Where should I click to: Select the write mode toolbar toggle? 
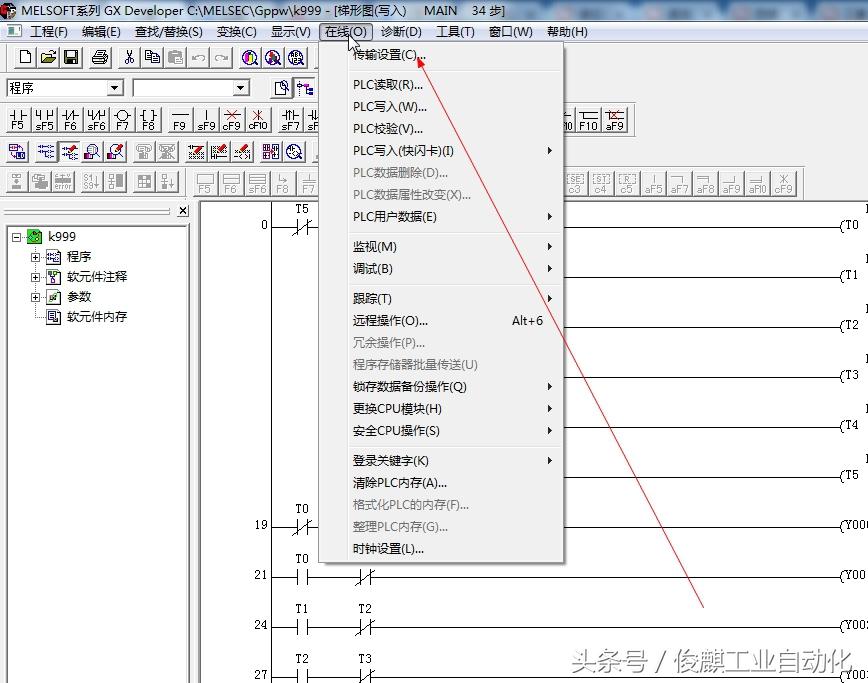click(x=70, y=151)
